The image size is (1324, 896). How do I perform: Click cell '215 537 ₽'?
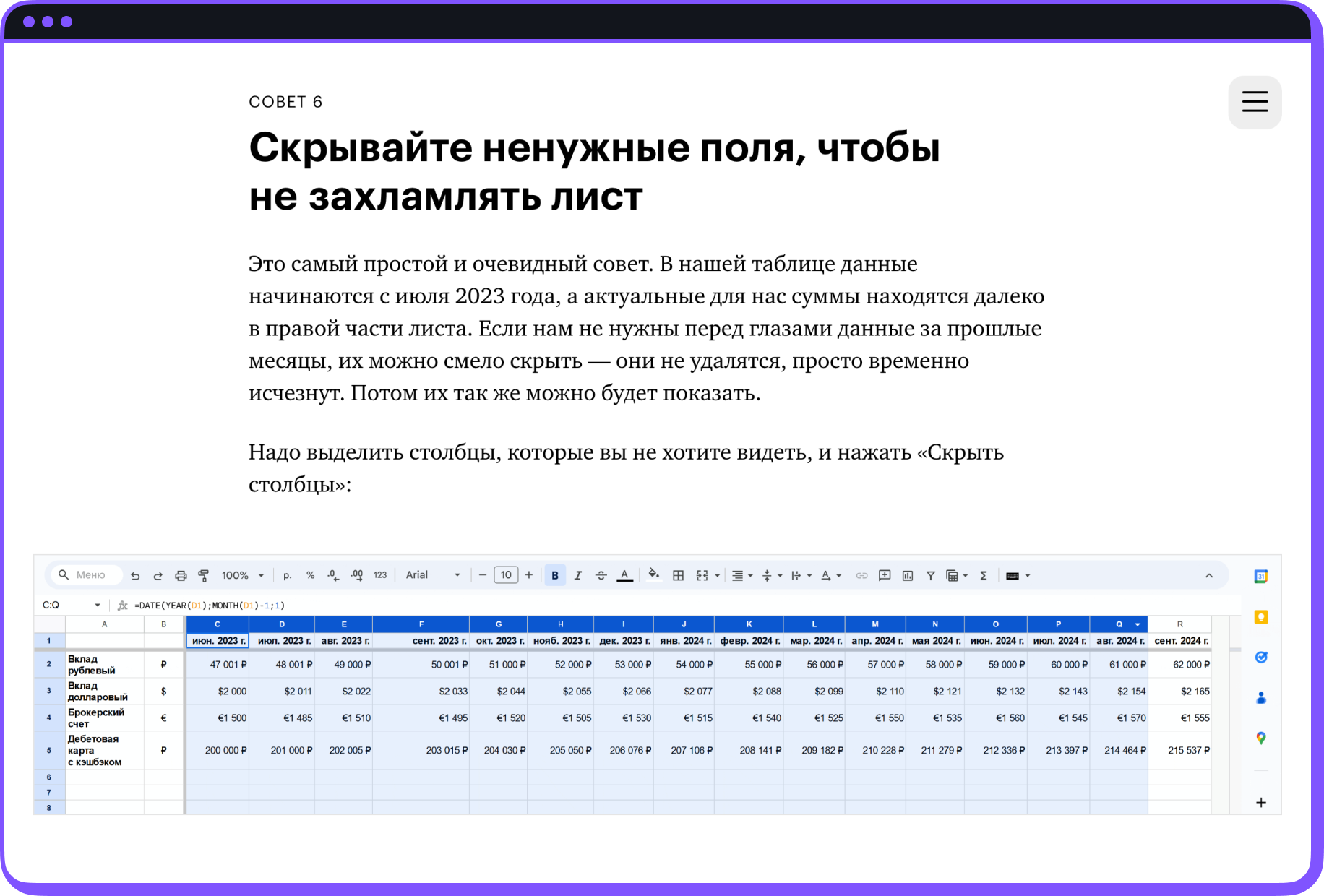(x=1179, y=751)
